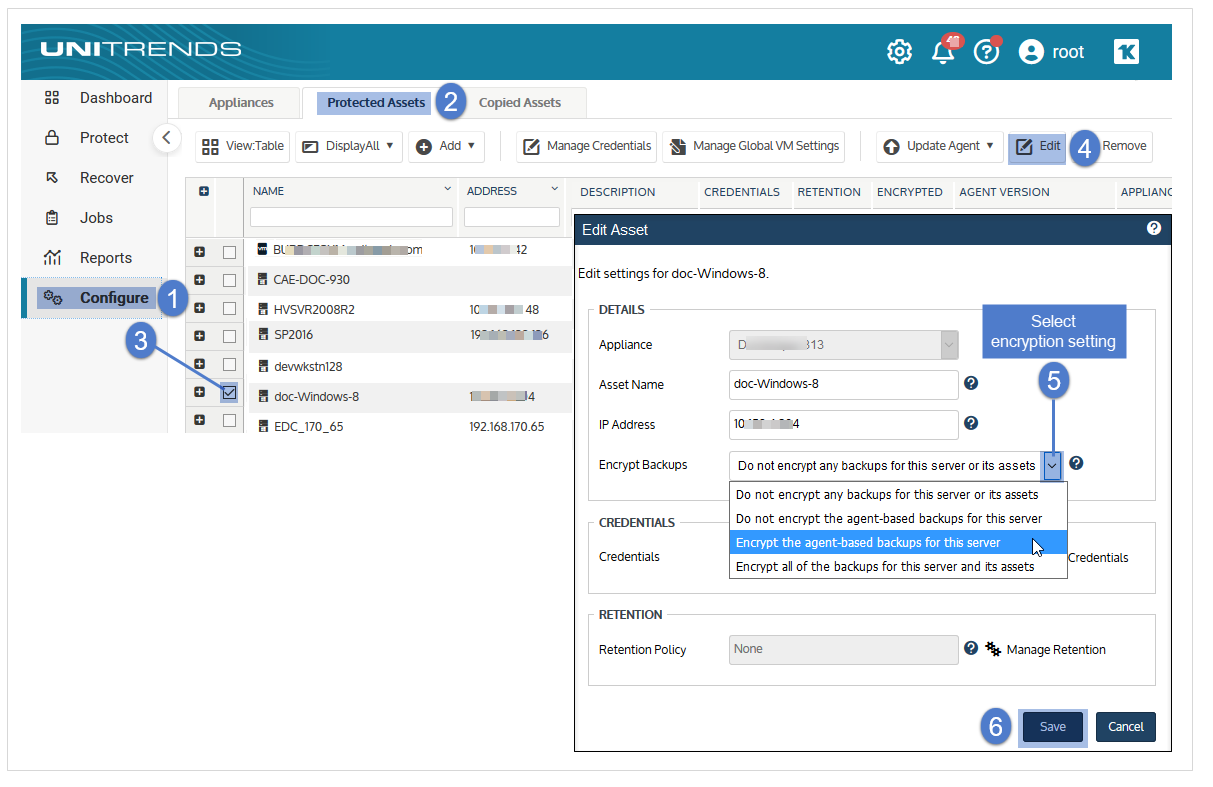Check the EDC_170_65 checkbox

(229, 421)
